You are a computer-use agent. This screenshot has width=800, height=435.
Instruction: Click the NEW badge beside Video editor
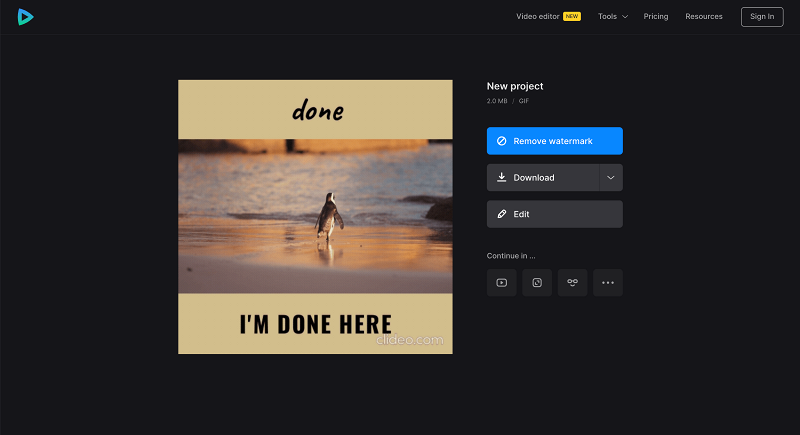(572, 16)
